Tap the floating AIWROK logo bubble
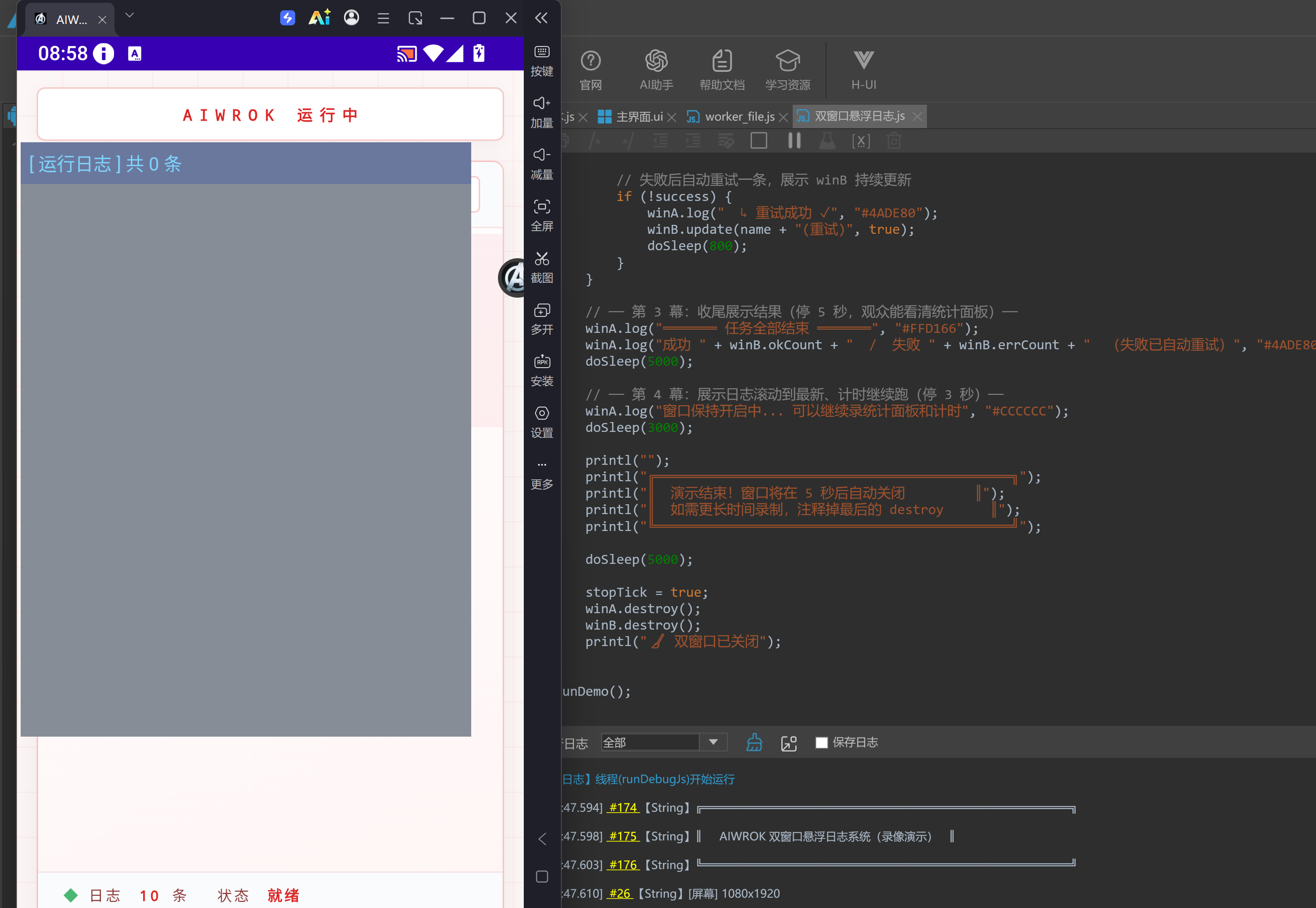 (512, 277)
